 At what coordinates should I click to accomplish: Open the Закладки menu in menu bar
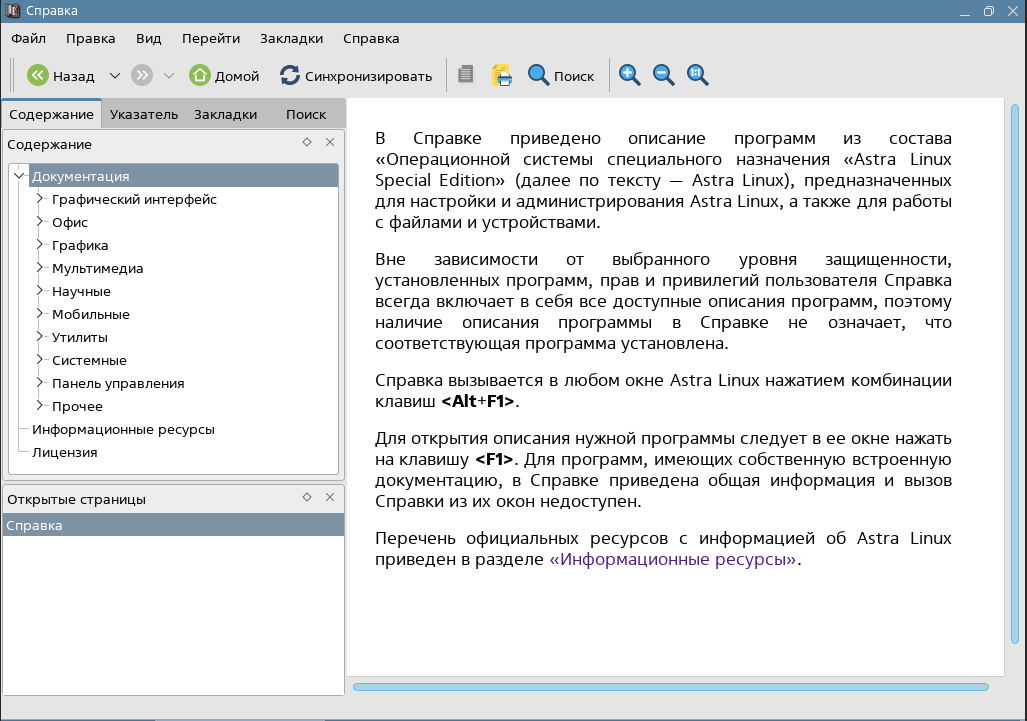[x=291, y=39]
